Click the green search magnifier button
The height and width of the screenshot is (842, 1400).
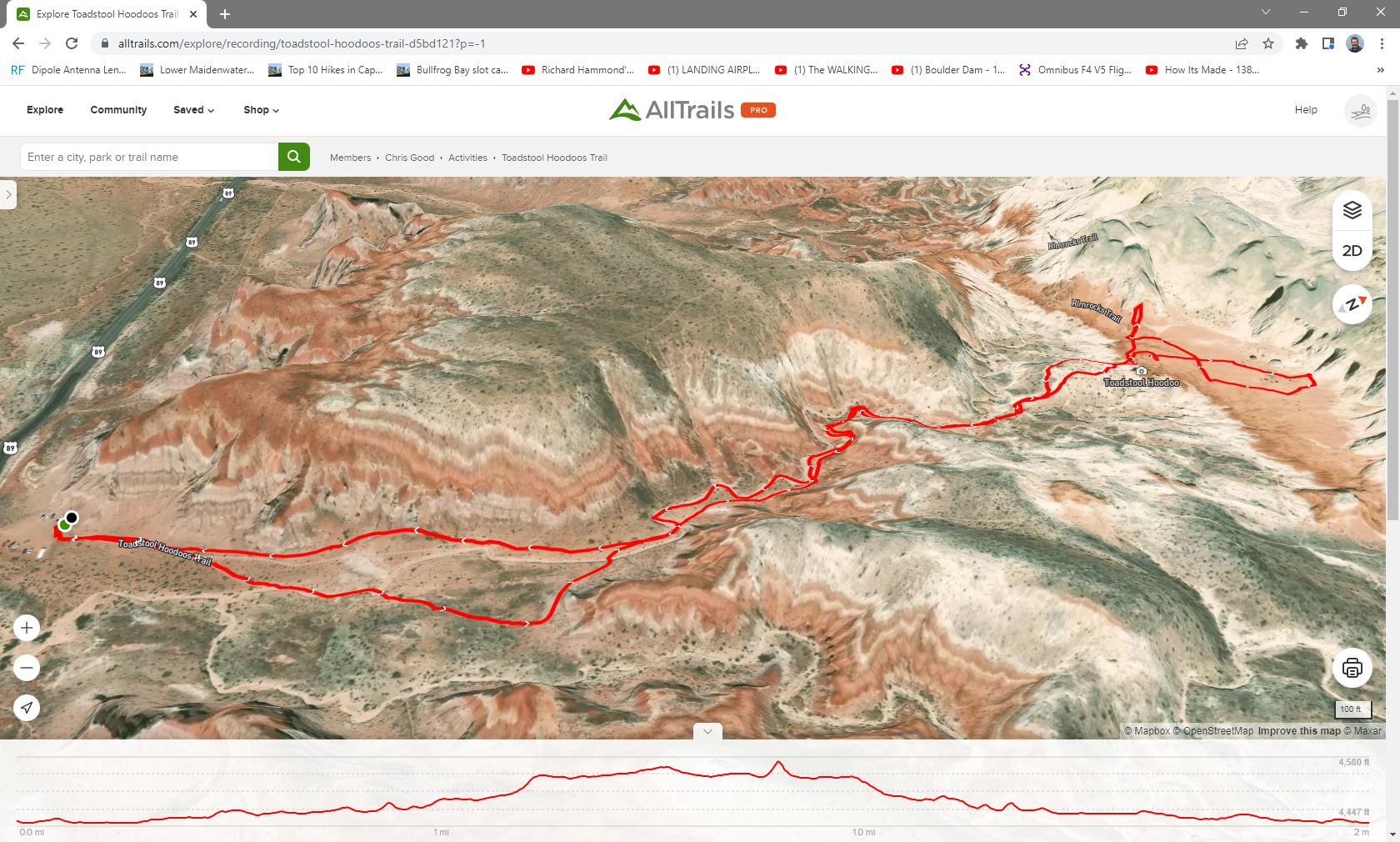pos(293,157)
